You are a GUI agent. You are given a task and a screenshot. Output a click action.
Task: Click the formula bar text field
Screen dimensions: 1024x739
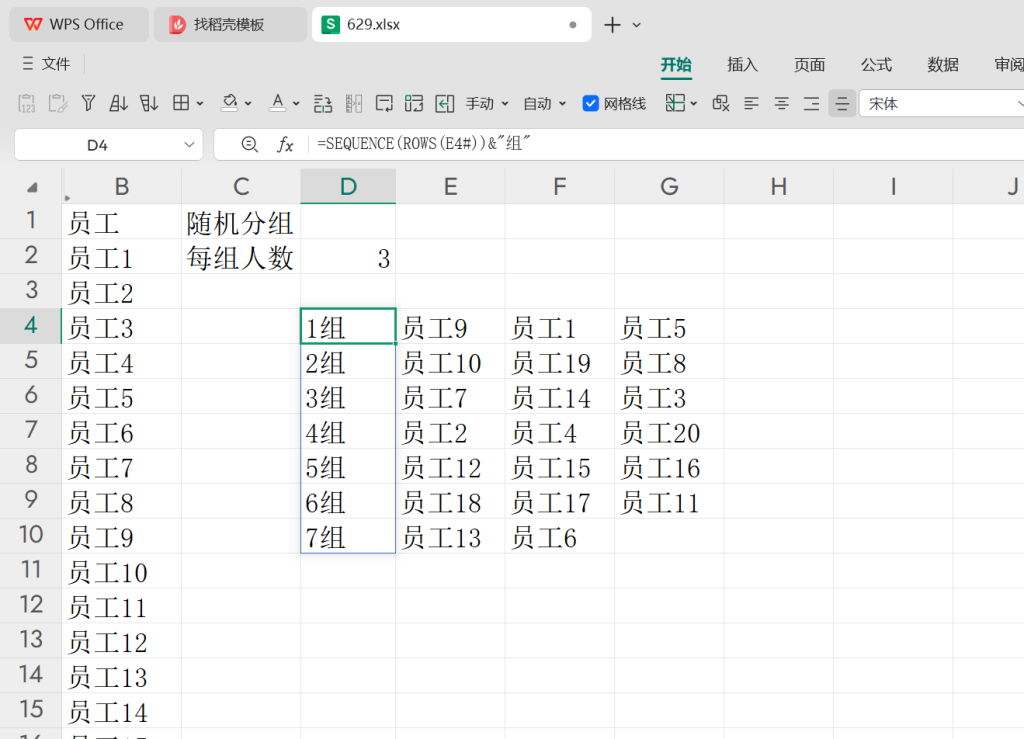coord(666,144)
